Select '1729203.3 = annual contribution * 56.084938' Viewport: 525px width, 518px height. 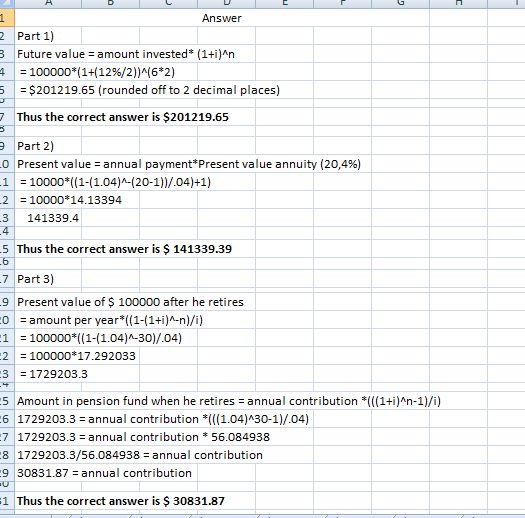pyautogui.click(x=143, y=437)
